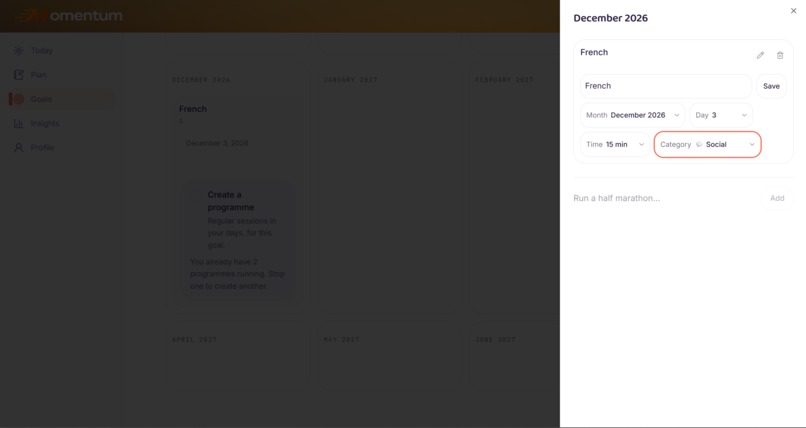Click the pencil edit icon for French
806x428 pixels.
[760, 55]
